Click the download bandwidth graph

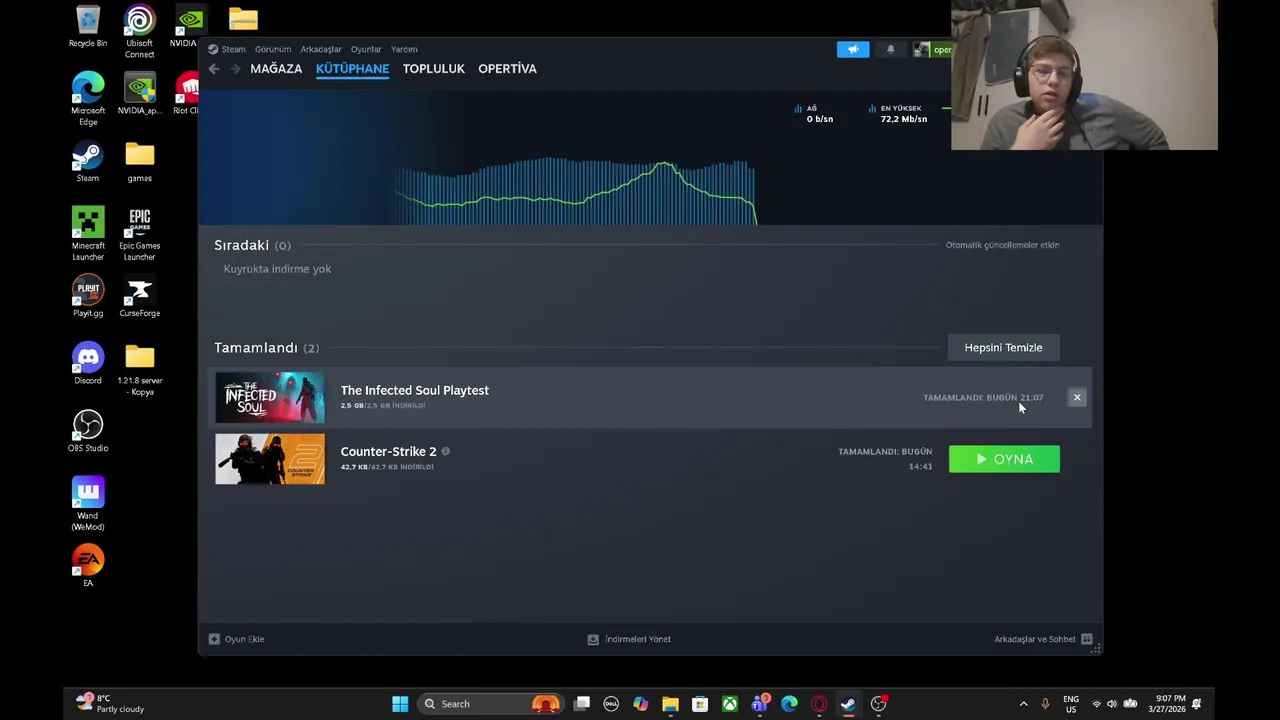tap(576, 190)
